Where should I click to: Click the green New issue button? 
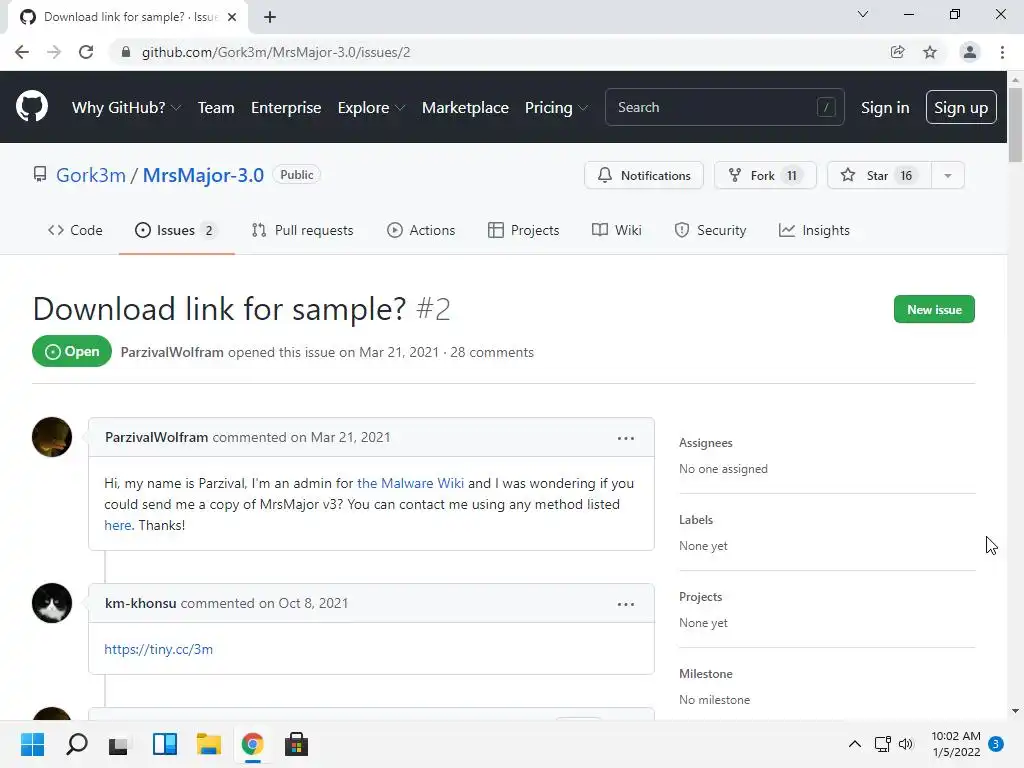[x=934, y=310]
